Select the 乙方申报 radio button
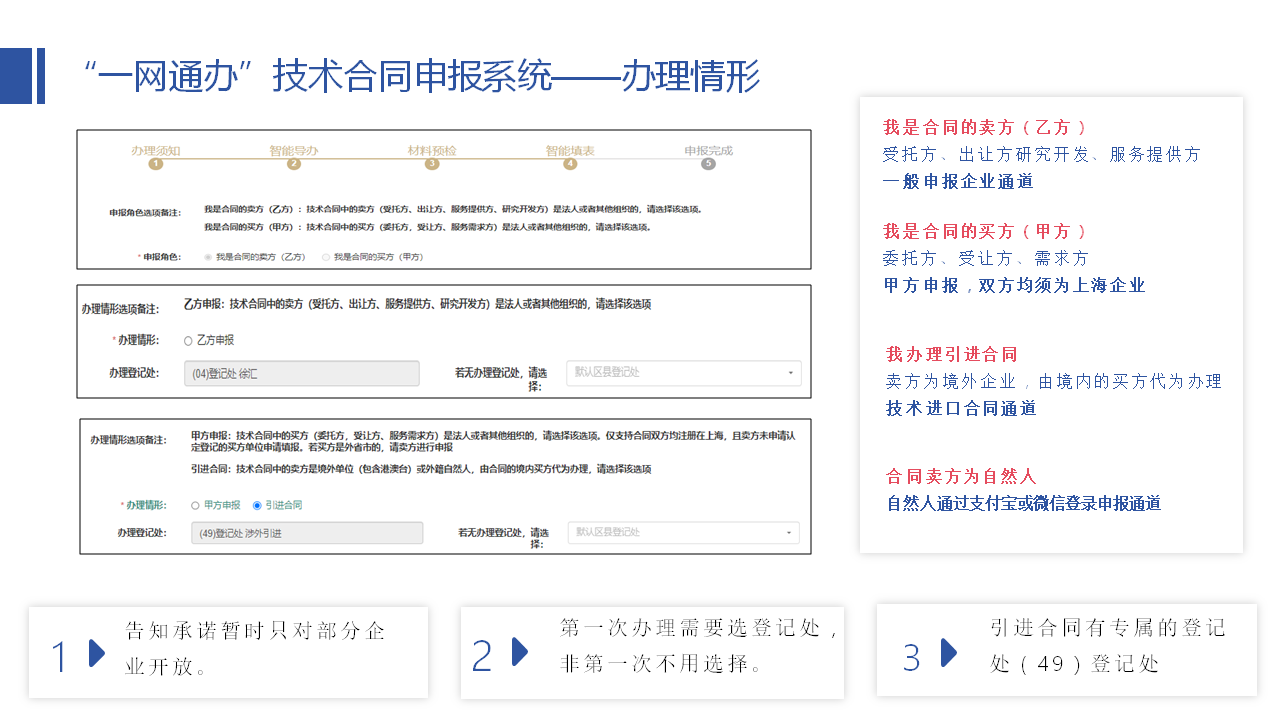Viewport: 1280px width, 720px height. (x=188, y=341)
